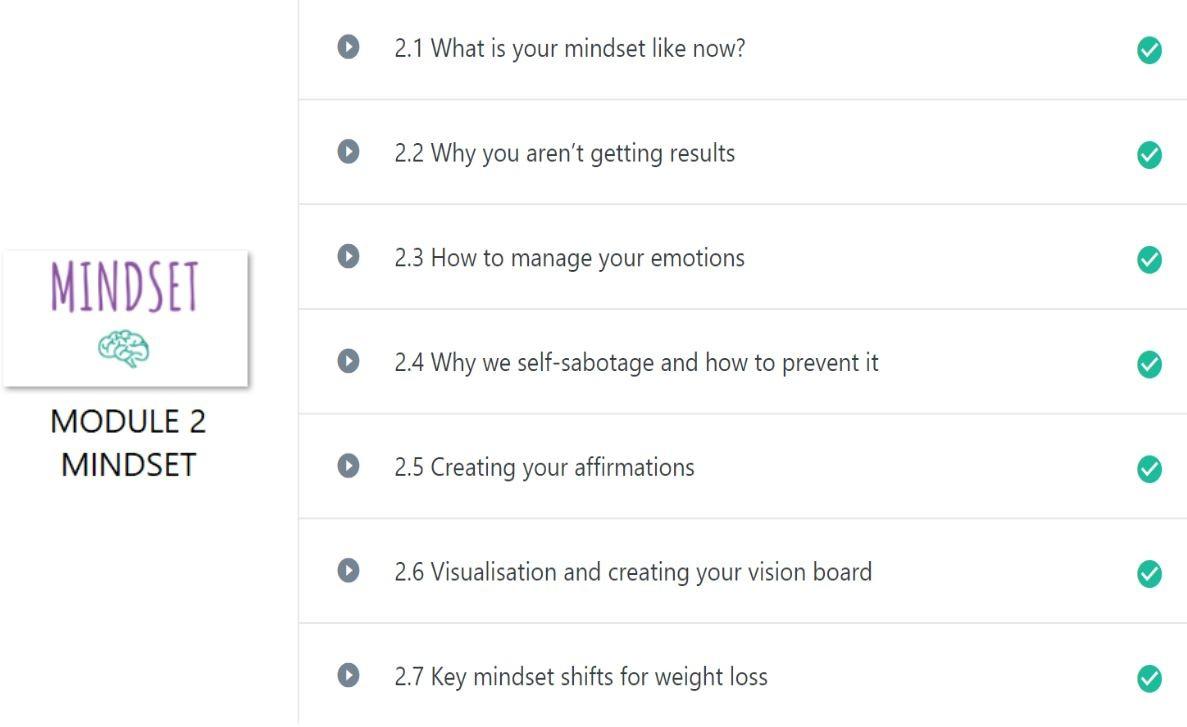Click play icon for lesson 2.6
The image size is (1187, 727).
(x=348, y=571)
